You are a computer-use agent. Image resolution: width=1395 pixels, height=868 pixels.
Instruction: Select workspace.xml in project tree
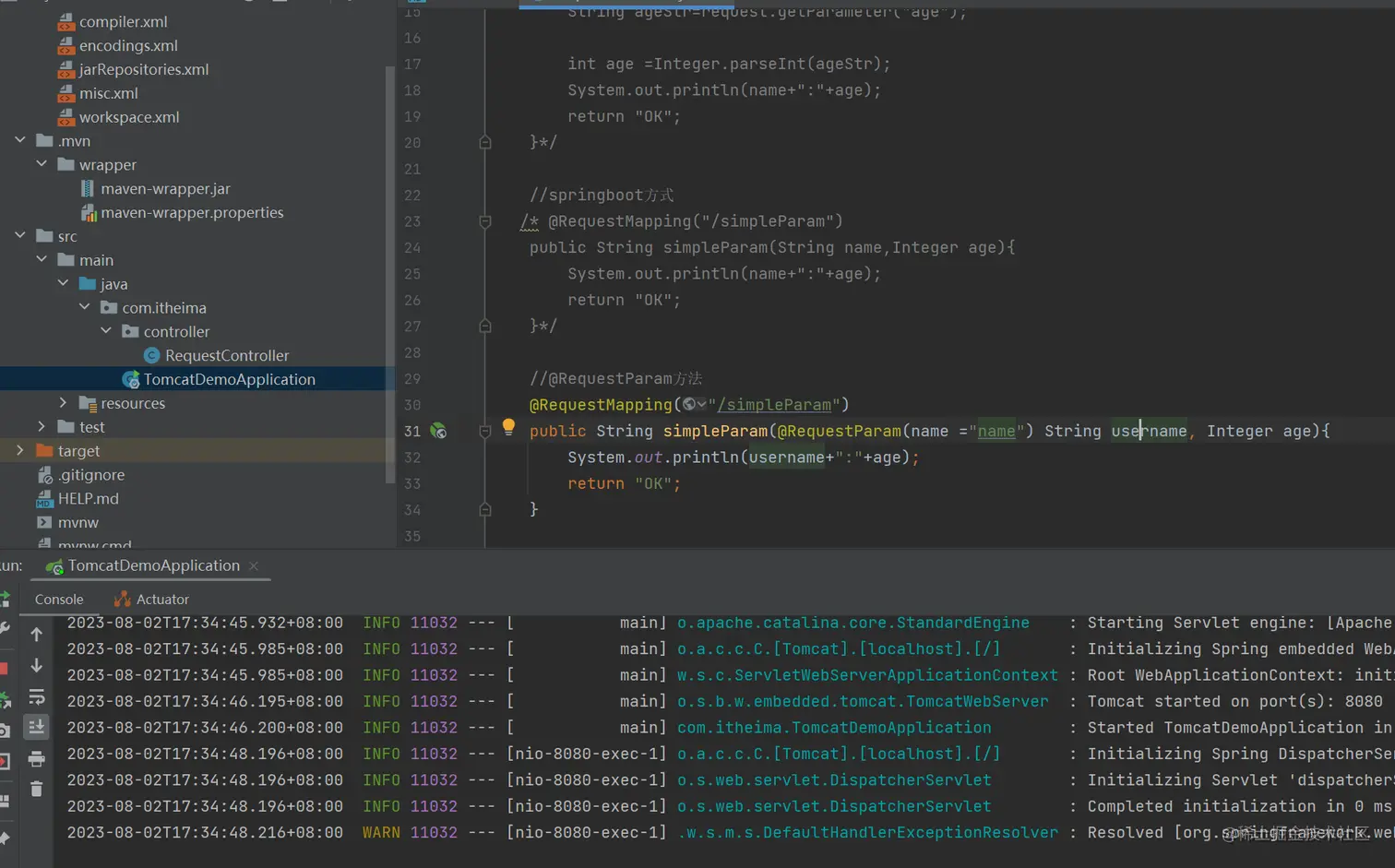pos(129,117)
